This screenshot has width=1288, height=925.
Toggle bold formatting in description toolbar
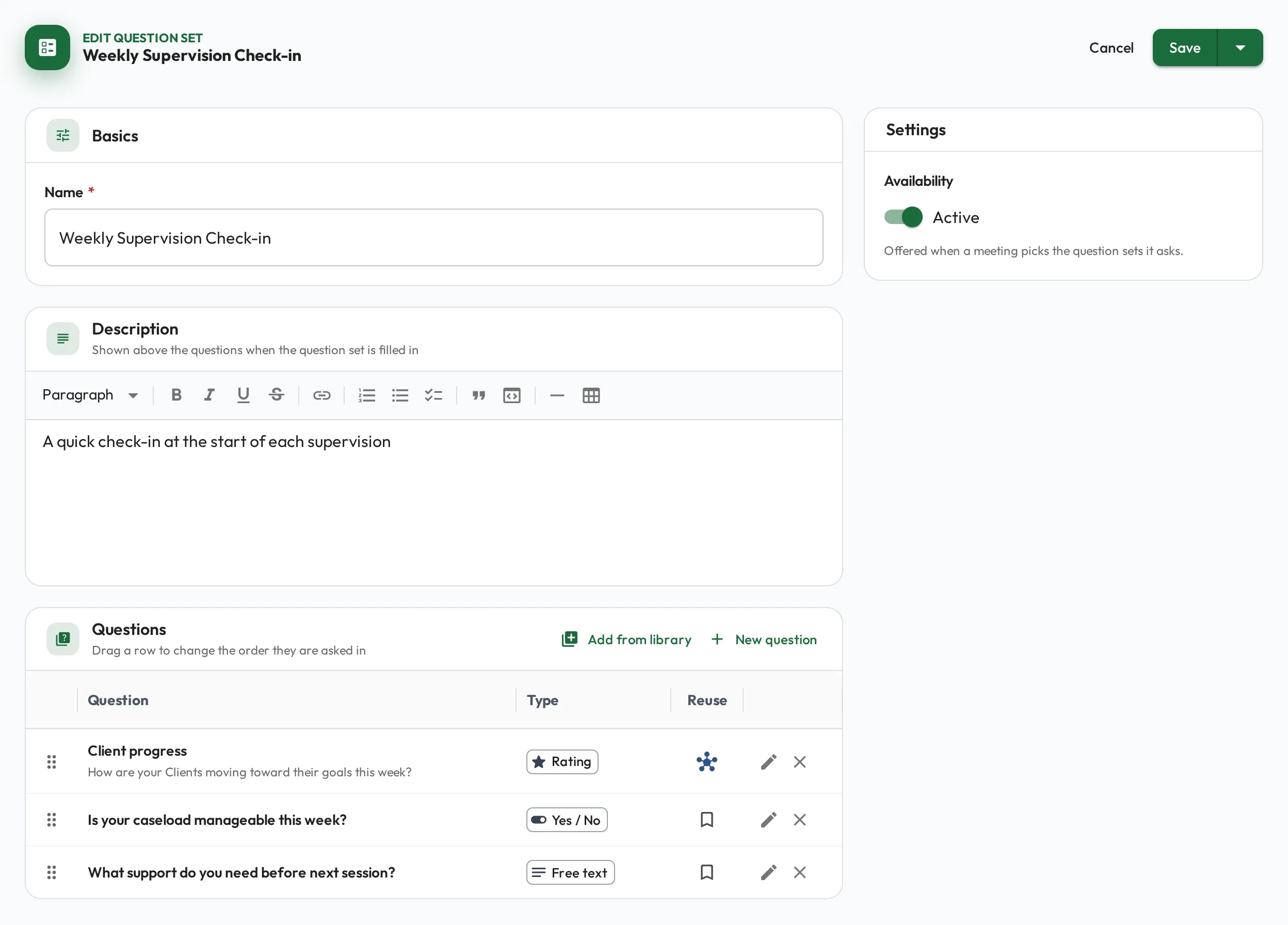(176, 395)
